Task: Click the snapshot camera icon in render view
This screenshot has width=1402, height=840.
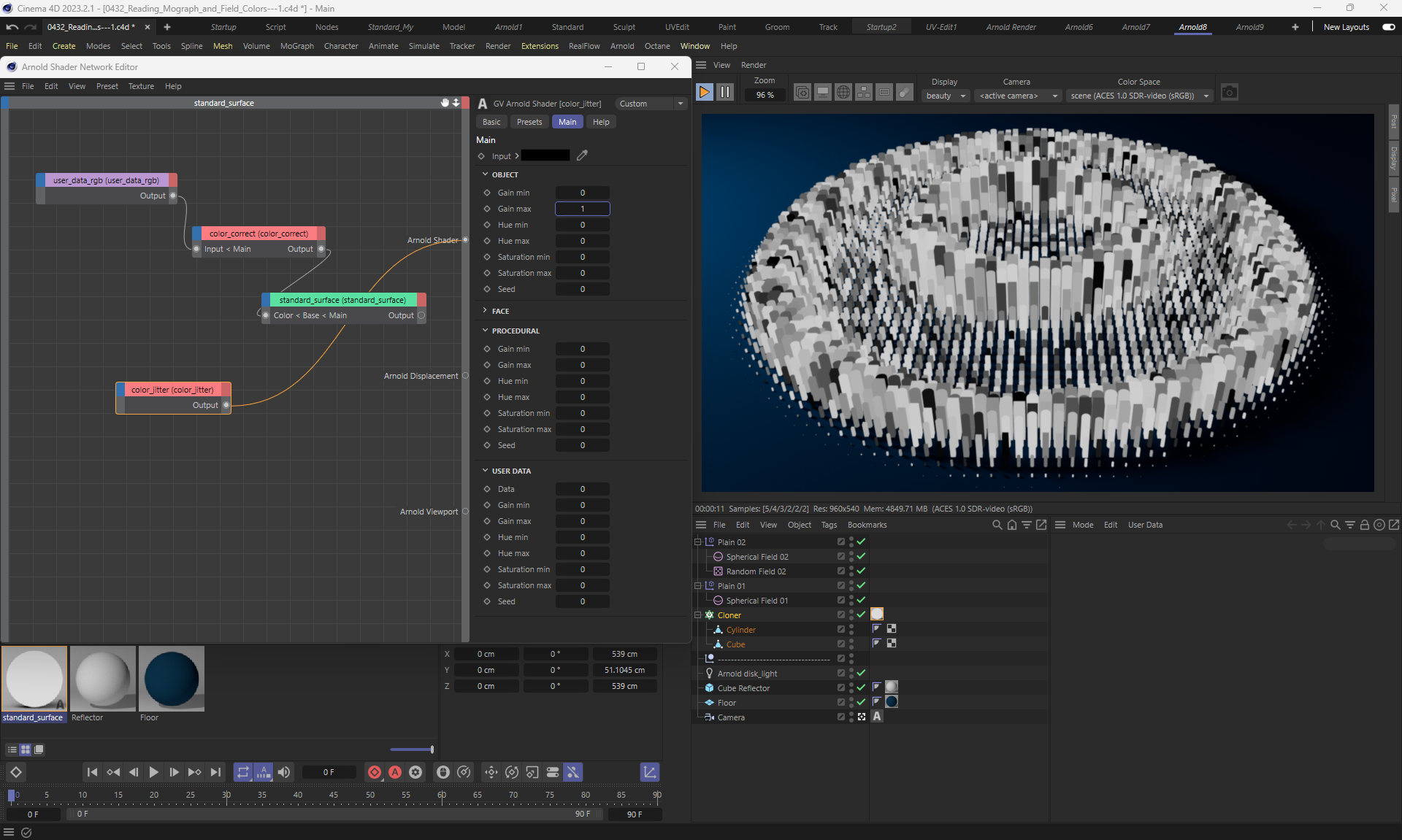Action: coord(1229,93)
